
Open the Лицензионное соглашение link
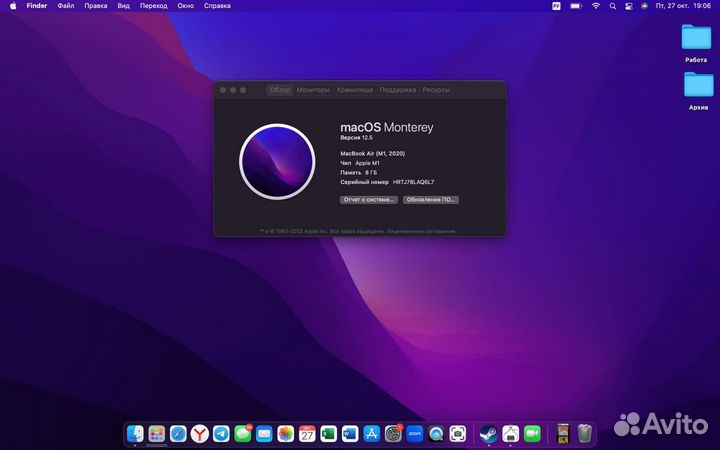pyautogui.click(x=421, y=231)
